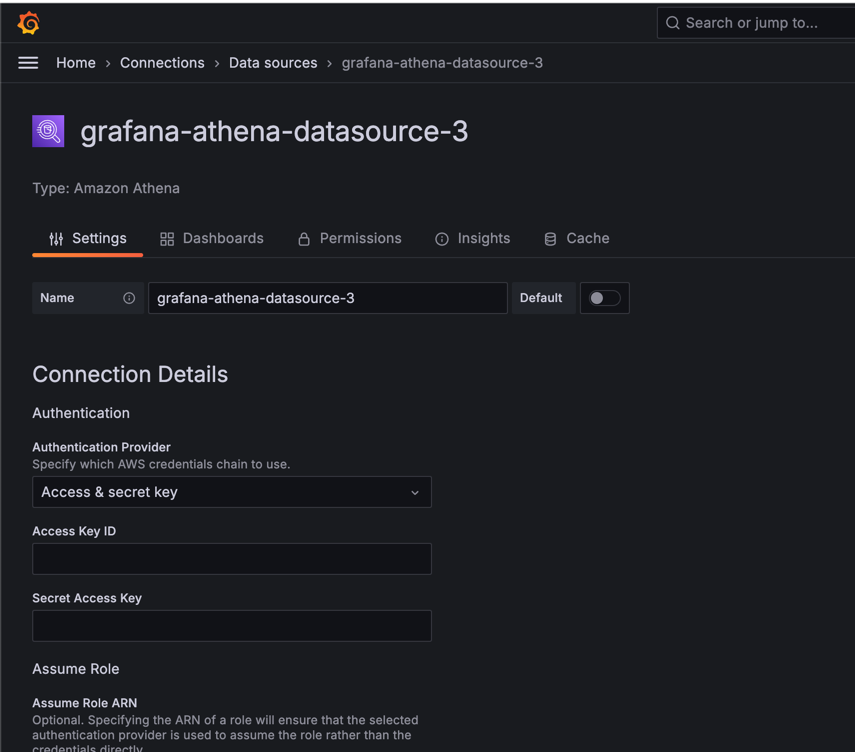Viewport: 855px width, 752px height.
Task: Click the Settings sliders icon
Action: pos(56,239)
